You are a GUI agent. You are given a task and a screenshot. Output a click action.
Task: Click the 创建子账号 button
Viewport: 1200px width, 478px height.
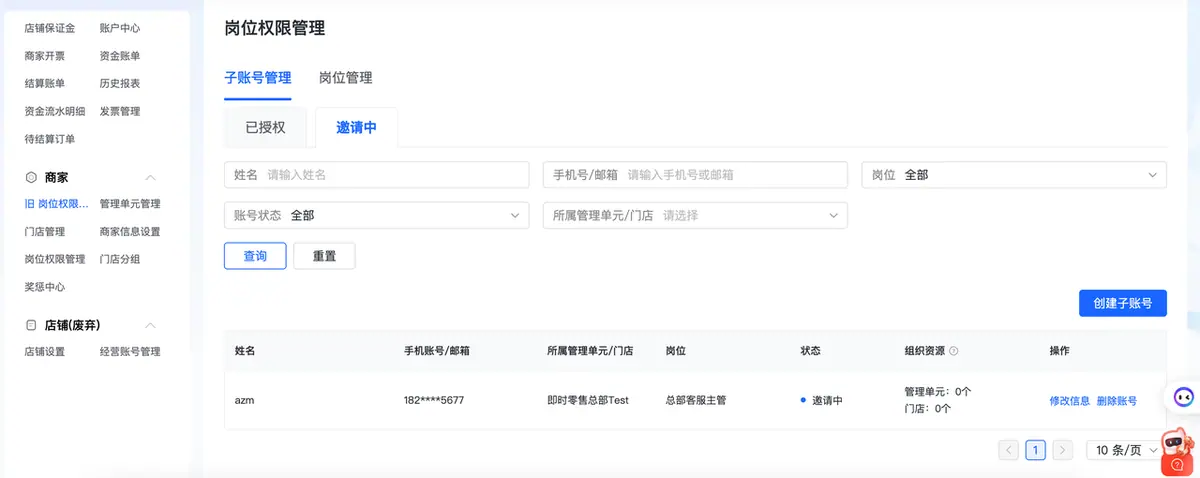coord(1123,304)
